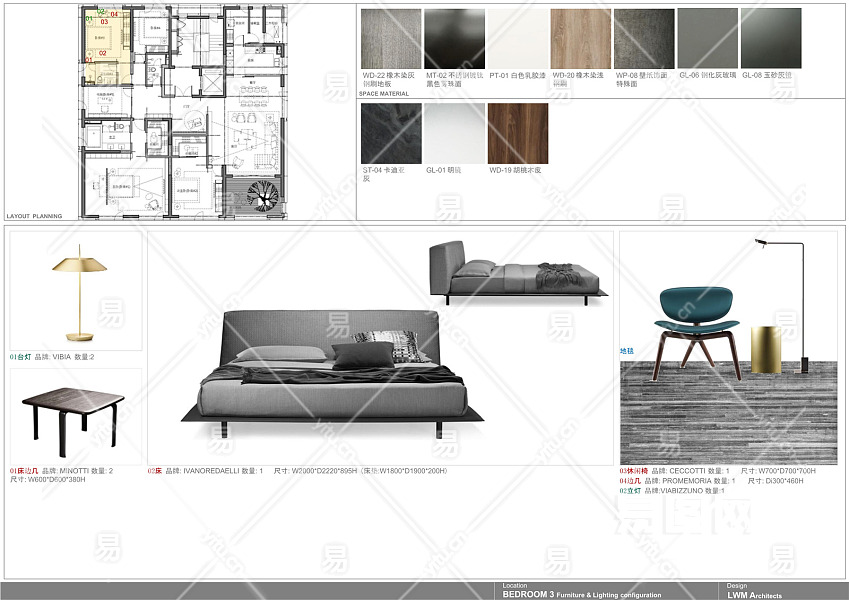Choose the ST-04 dark stone swatch

391,133
